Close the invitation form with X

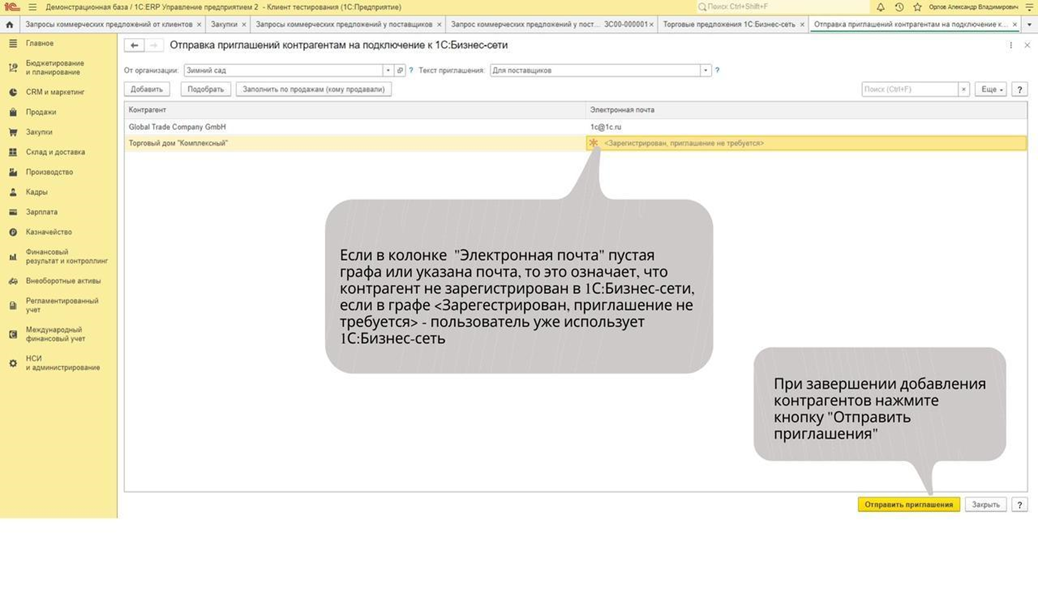[x=1027, y=45]
